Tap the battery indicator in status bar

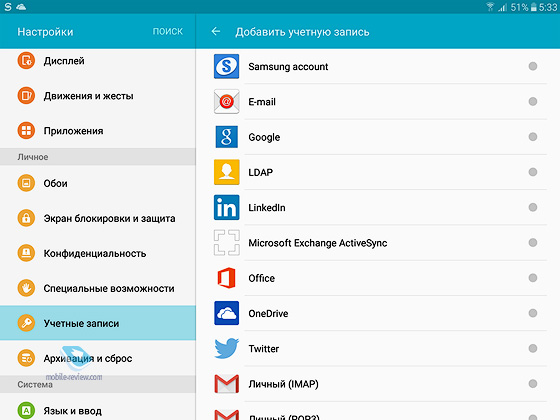click(x=534, y=7)
